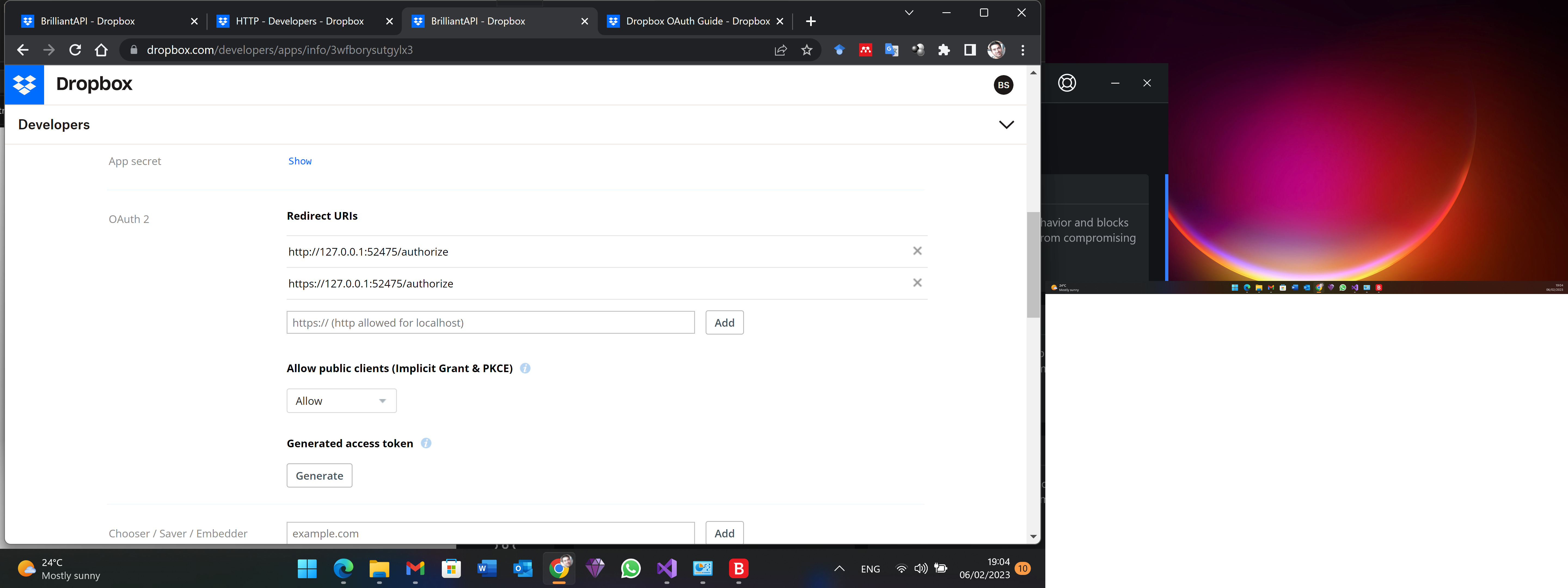
Task: Share this page from the address bar
Action: tap(780, 50)
